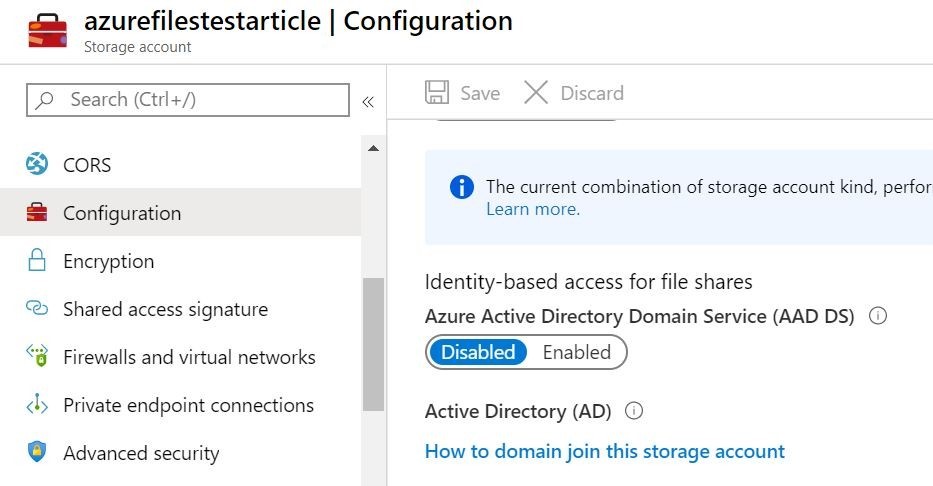The width and height of the screenshot is (933, 486).
Task: Click the search magnifier icon
Action: (45, 100)
